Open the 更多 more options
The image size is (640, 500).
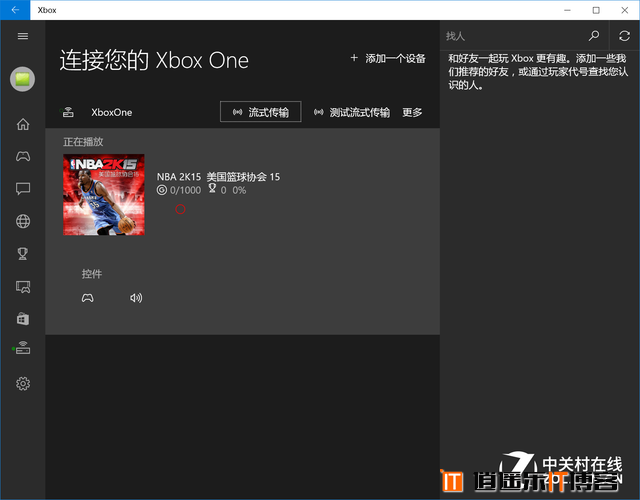pos(412,112)
